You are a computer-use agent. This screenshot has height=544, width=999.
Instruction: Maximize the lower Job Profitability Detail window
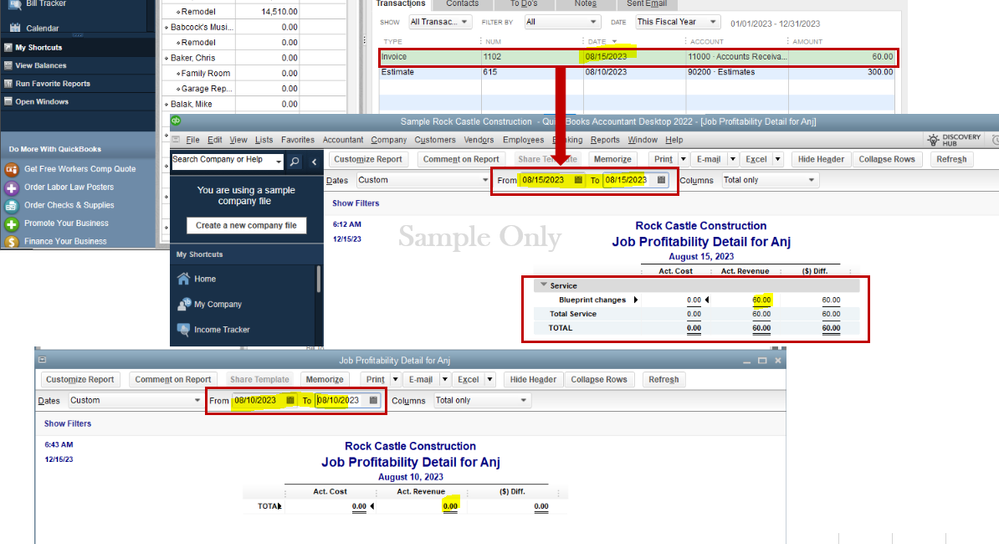[762, 361]
